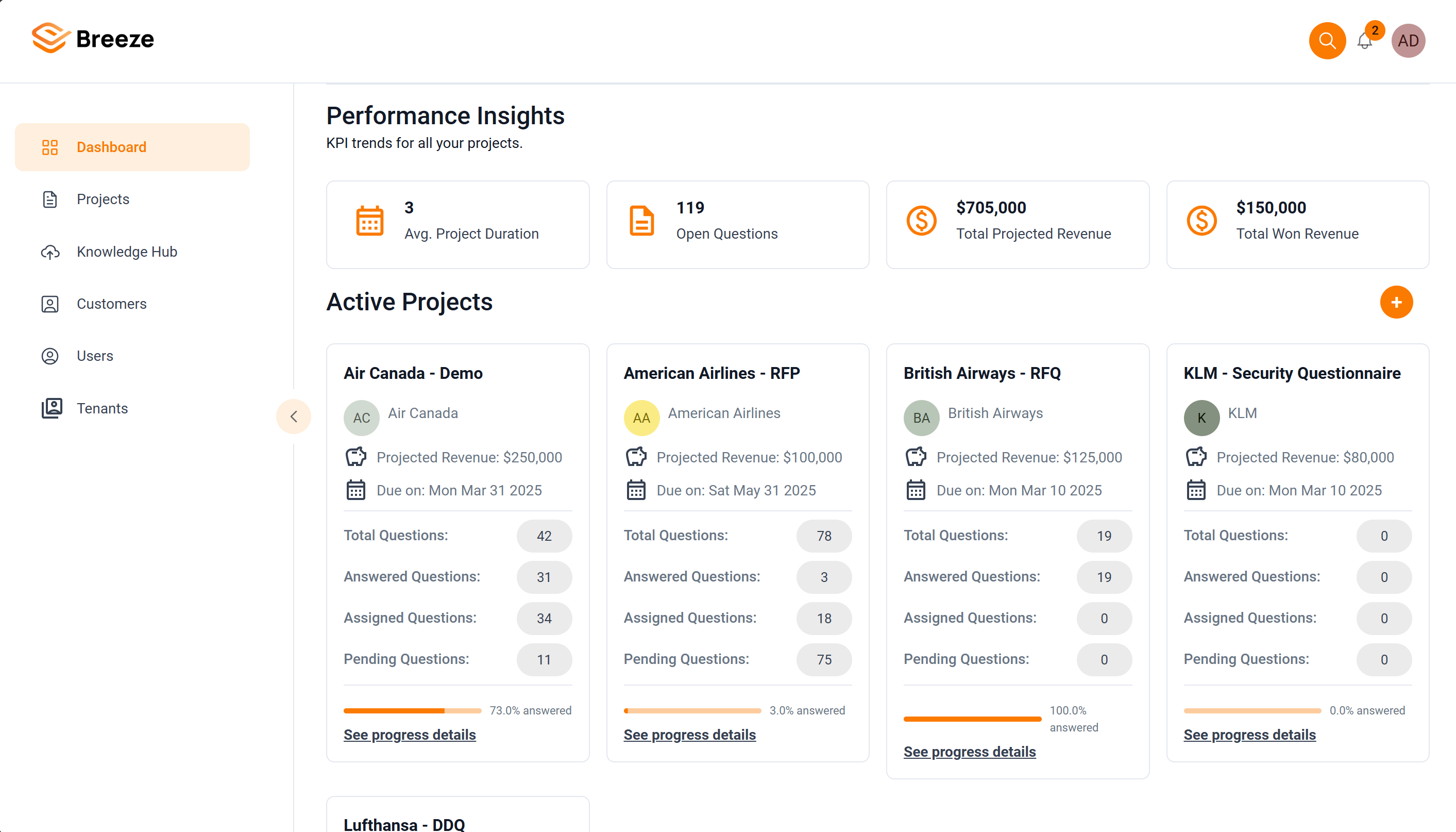Click the Air Canada AC avatar
1456x832 pixels.
point(361,418)
